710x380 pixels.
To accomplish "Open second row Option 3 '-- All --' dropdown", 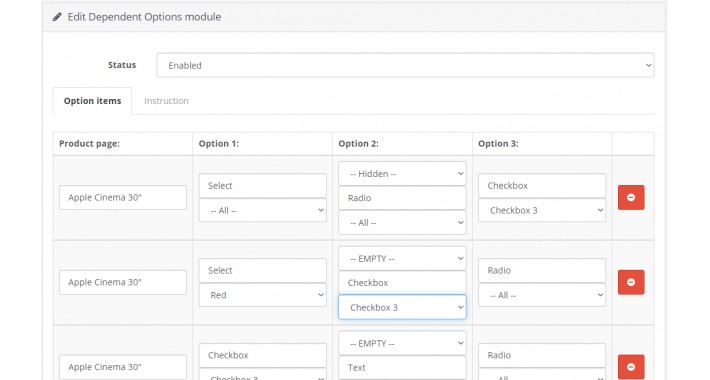I will (542, 295).
